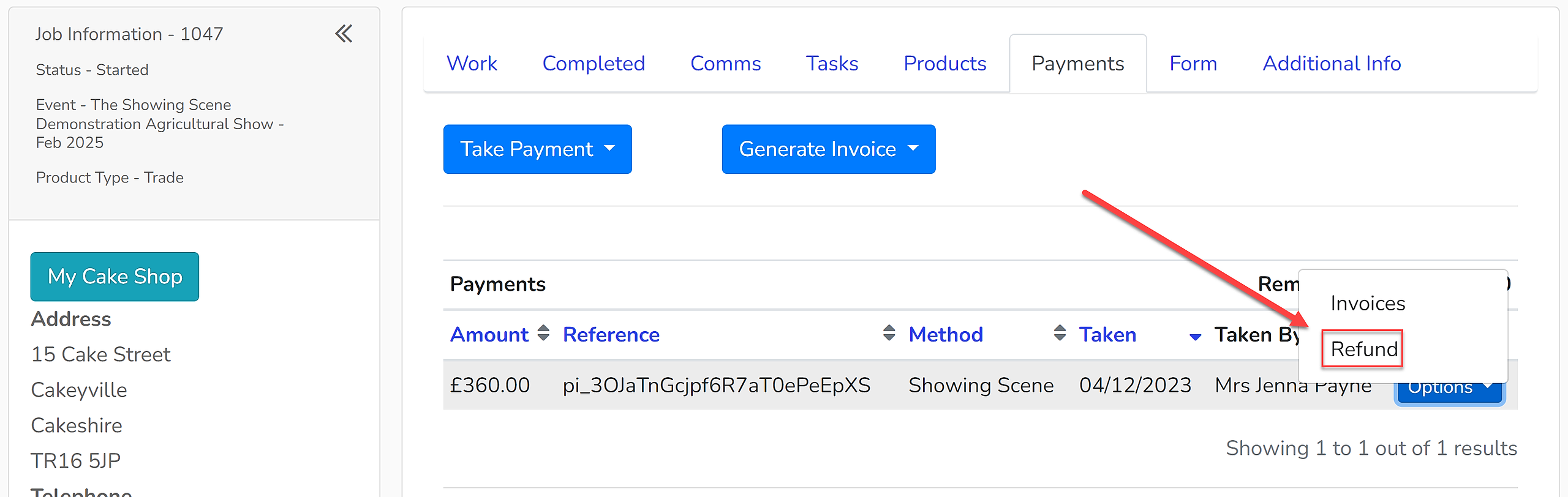Click the Cakeyville address line
Screen dimensions: 1568x497
point(78,390)
